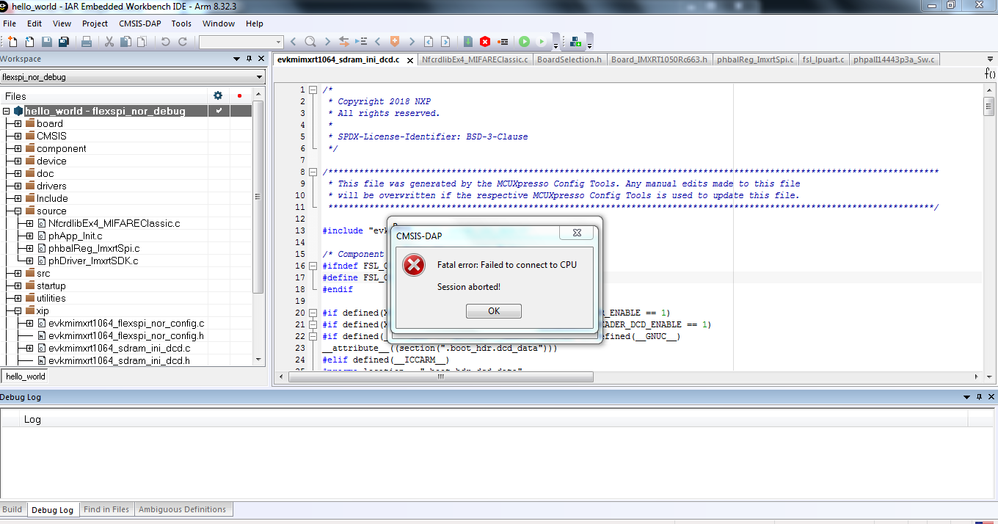998x524 pixels.
Task: Open the flexspi_nor_debug configuration dropdown
Action: 258,77
